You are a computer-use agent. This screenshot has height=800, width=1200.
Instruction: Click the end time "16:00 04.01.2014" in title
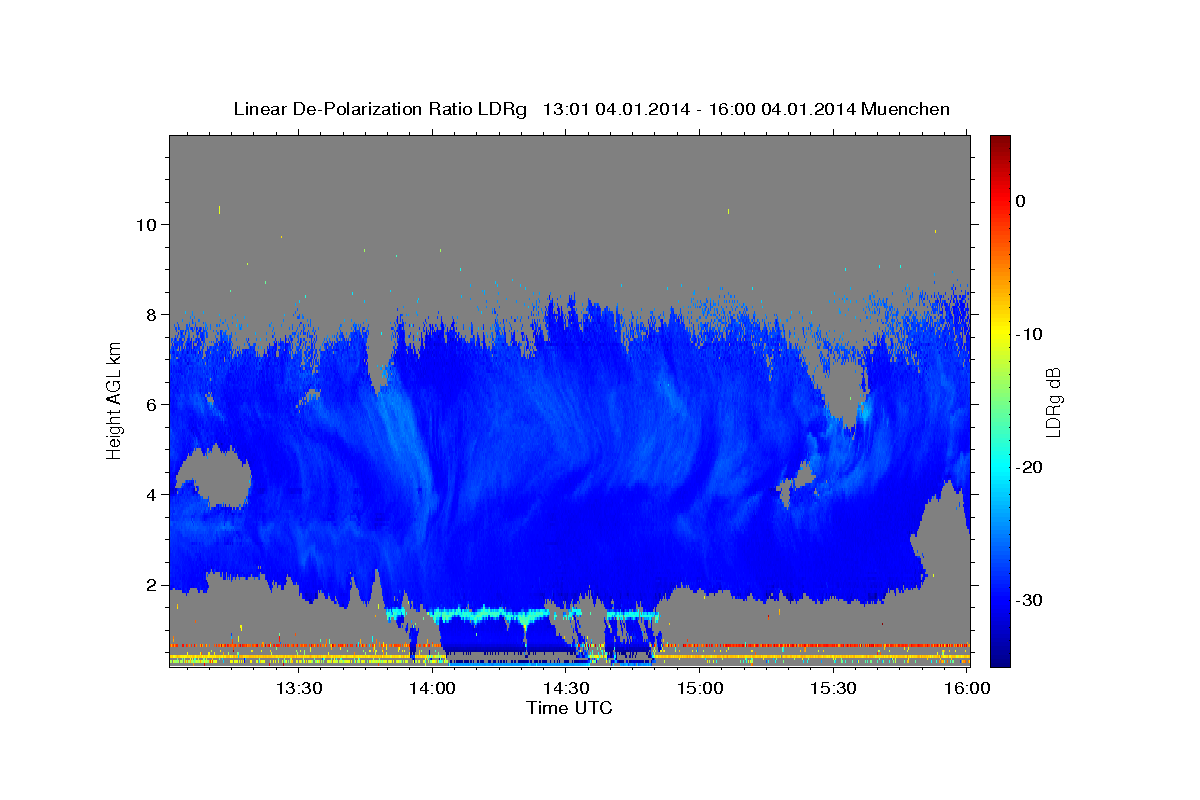781,109
